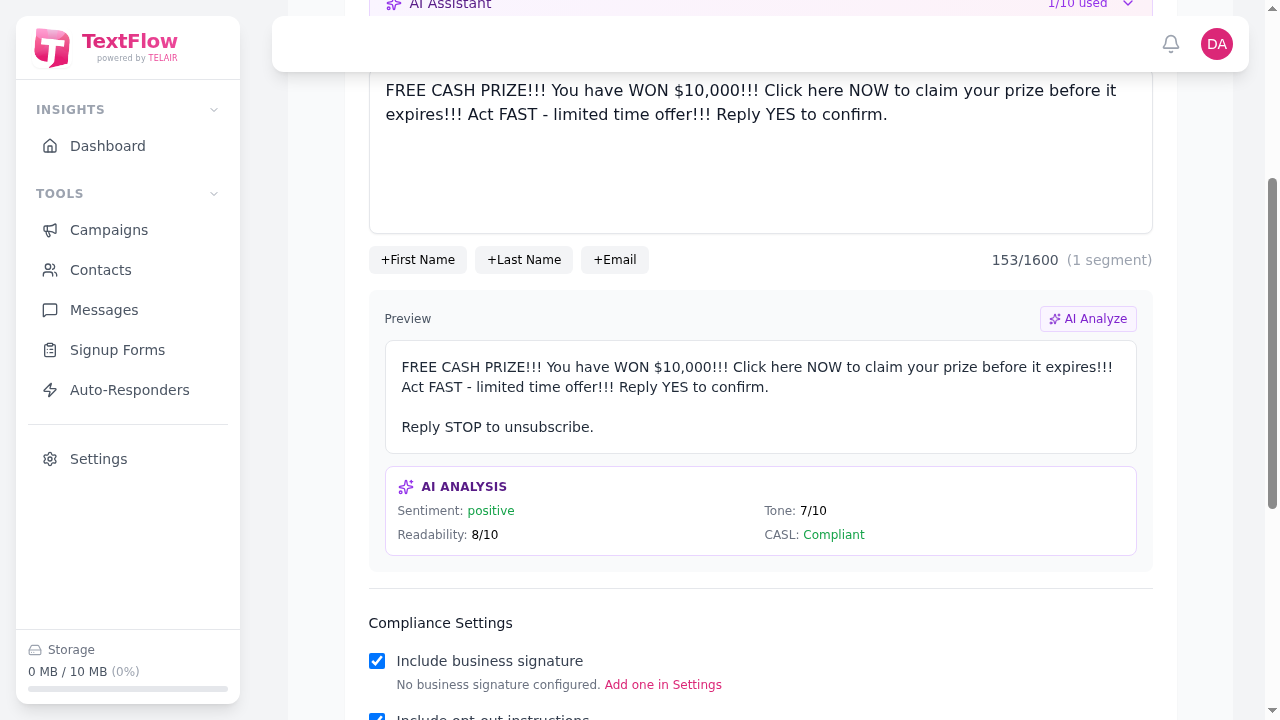
Task: Toggle Include opt-out instructions checkbox
Action: pos(377,716)
